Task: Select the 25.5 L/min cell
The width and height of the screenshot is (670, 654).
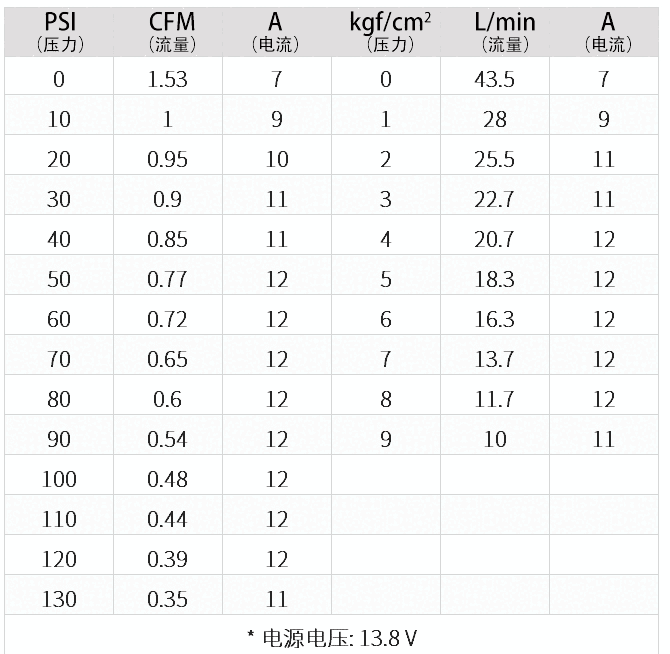Action: (494, 159)
